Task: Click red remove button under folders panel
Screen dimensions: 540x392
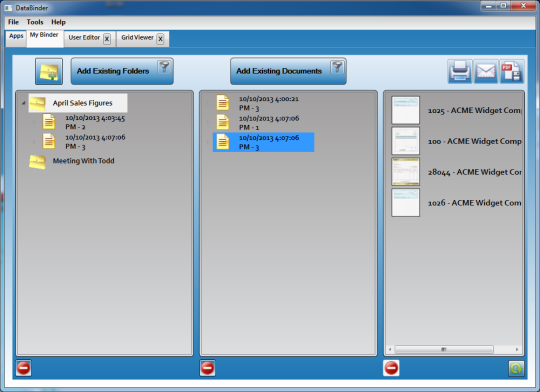Action: click(23, 368)
